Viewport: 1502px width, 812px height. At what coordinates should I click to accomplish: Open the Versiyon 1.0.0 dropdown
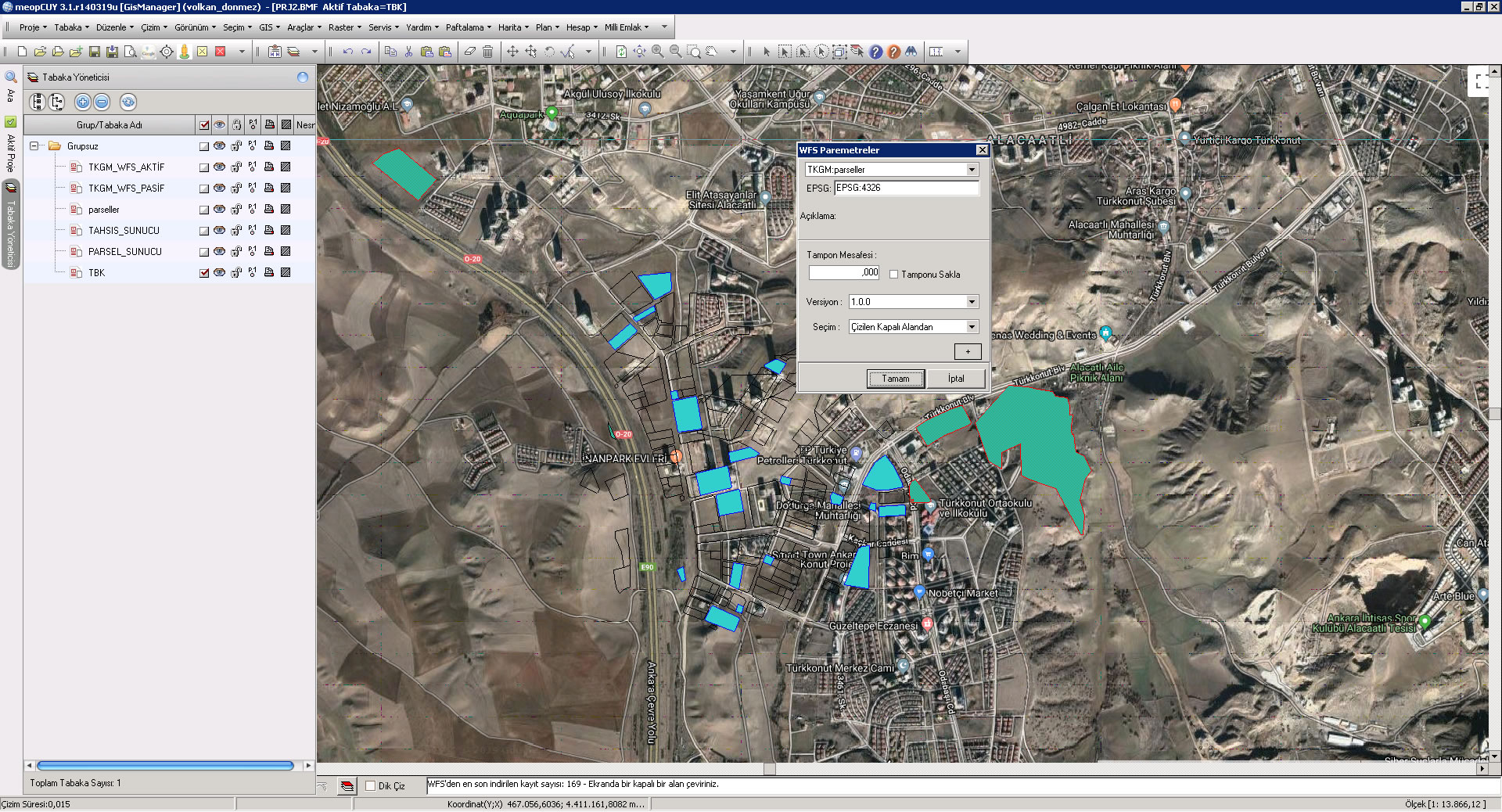click(x=972, y=302)
